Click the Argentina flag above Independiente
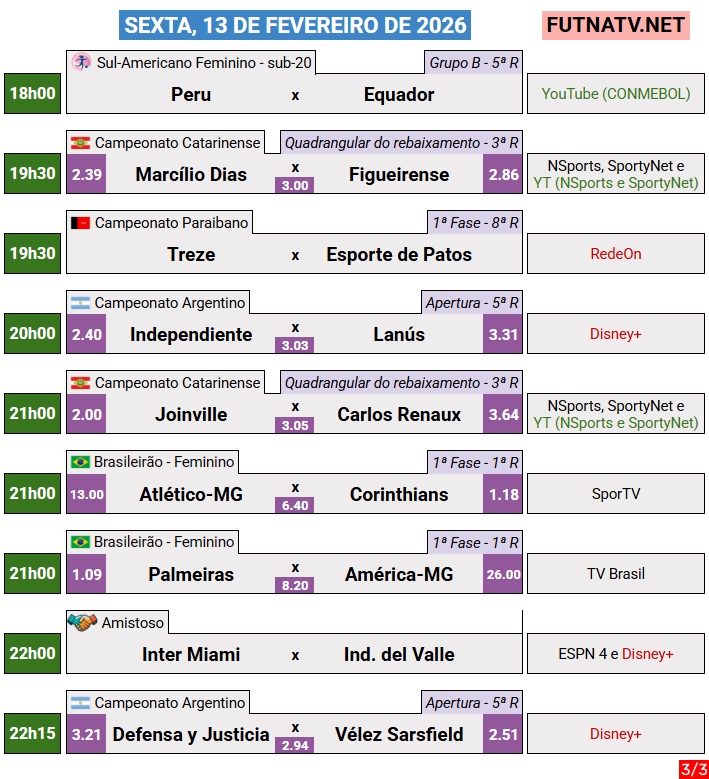The height and width of the screenshot is (779, 709). (x=81, y=303)
